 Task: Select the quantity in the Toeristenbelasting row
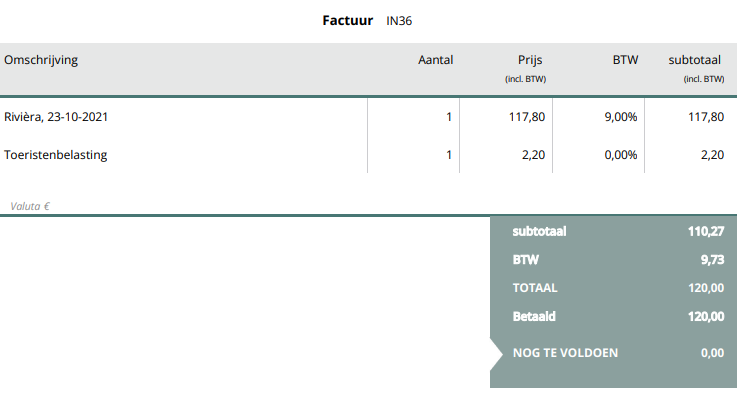tap(449, 155)
